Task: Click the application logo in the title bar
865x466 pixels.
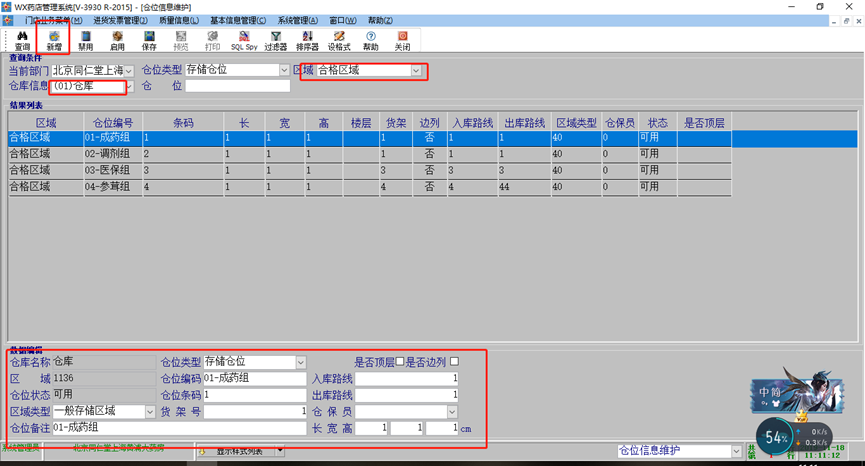Action: point(7,7)
